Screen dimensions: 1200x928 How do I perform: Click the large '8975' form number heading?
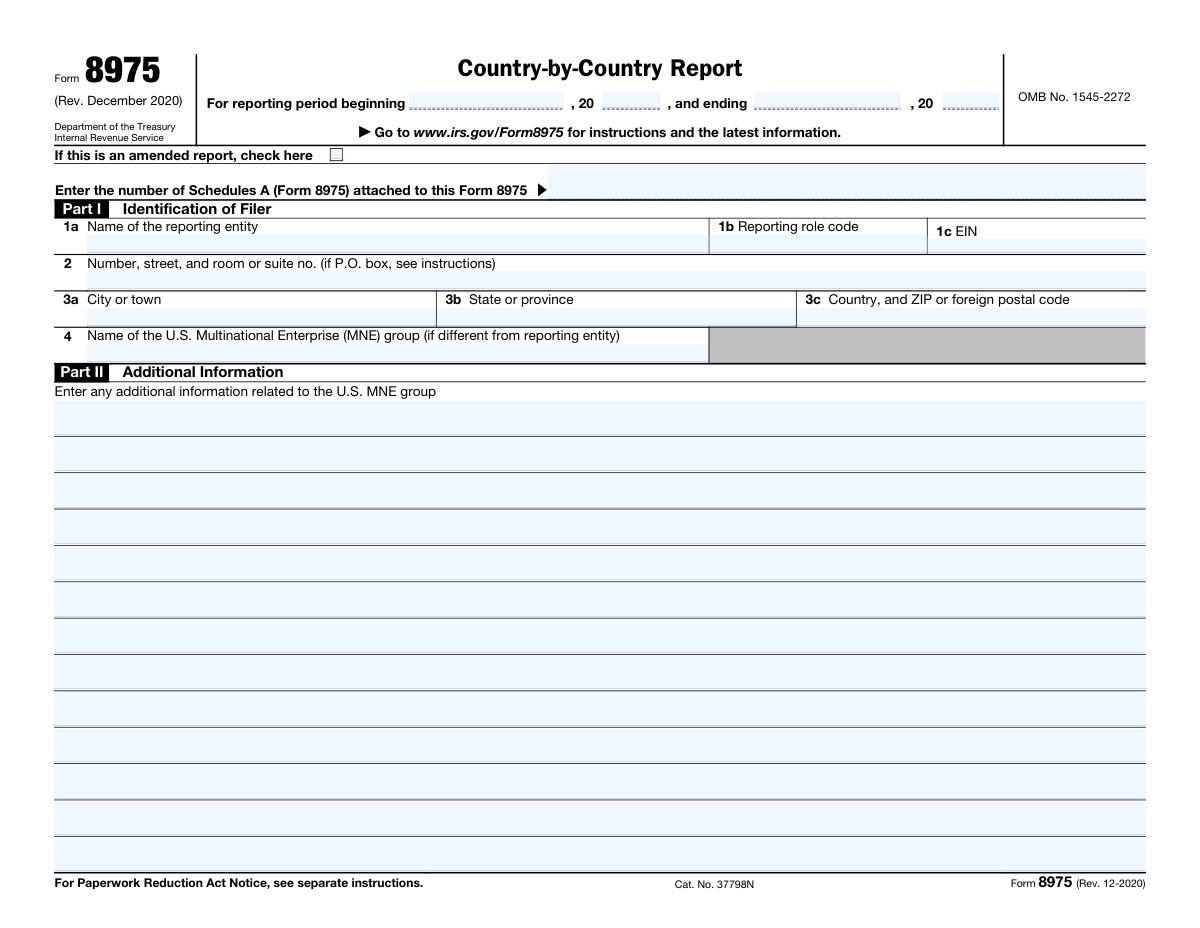[x=122, y=71]
